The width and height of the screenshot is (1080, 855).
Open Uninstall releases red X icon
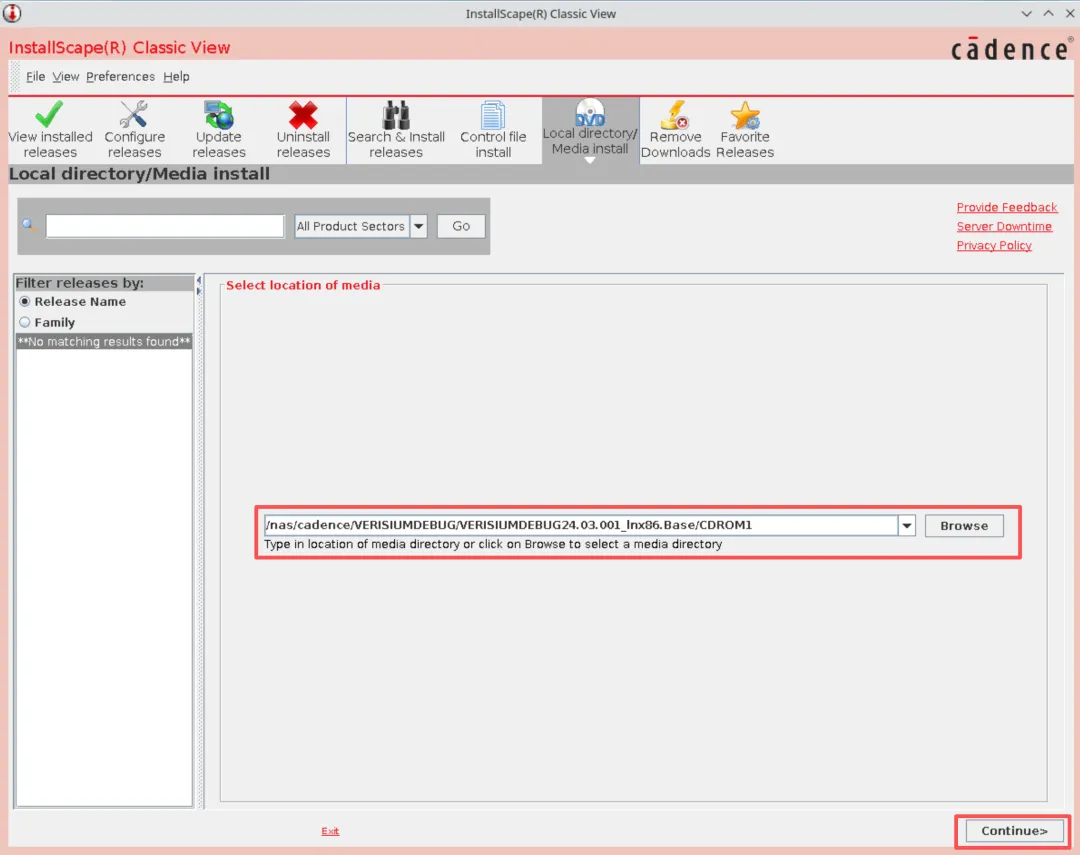click(x=303, y=114)
